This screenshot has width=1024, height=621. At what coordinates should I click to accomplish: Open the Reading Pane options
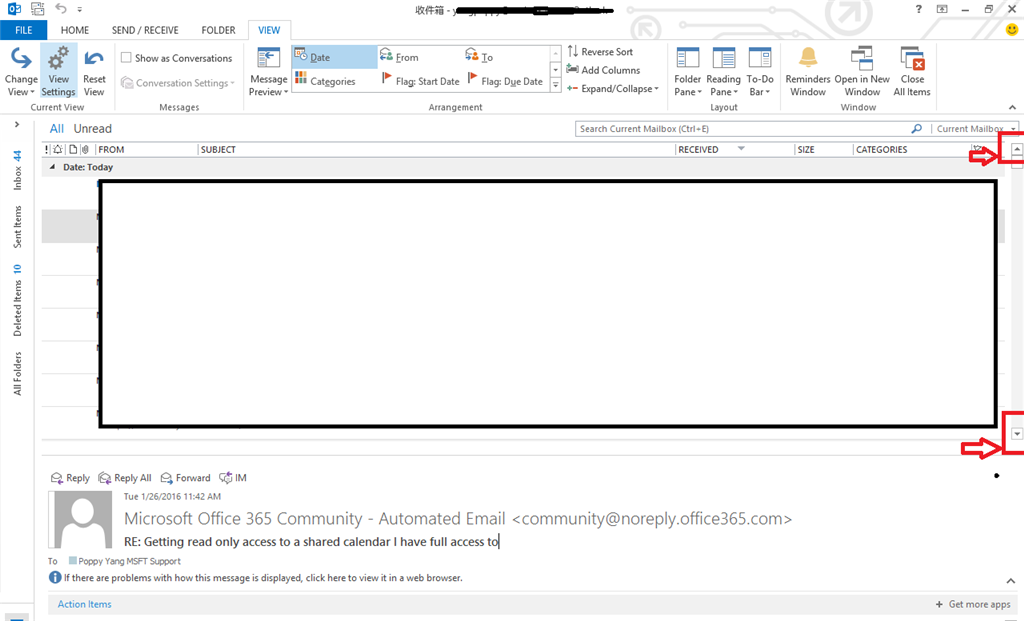click(724, 72)
